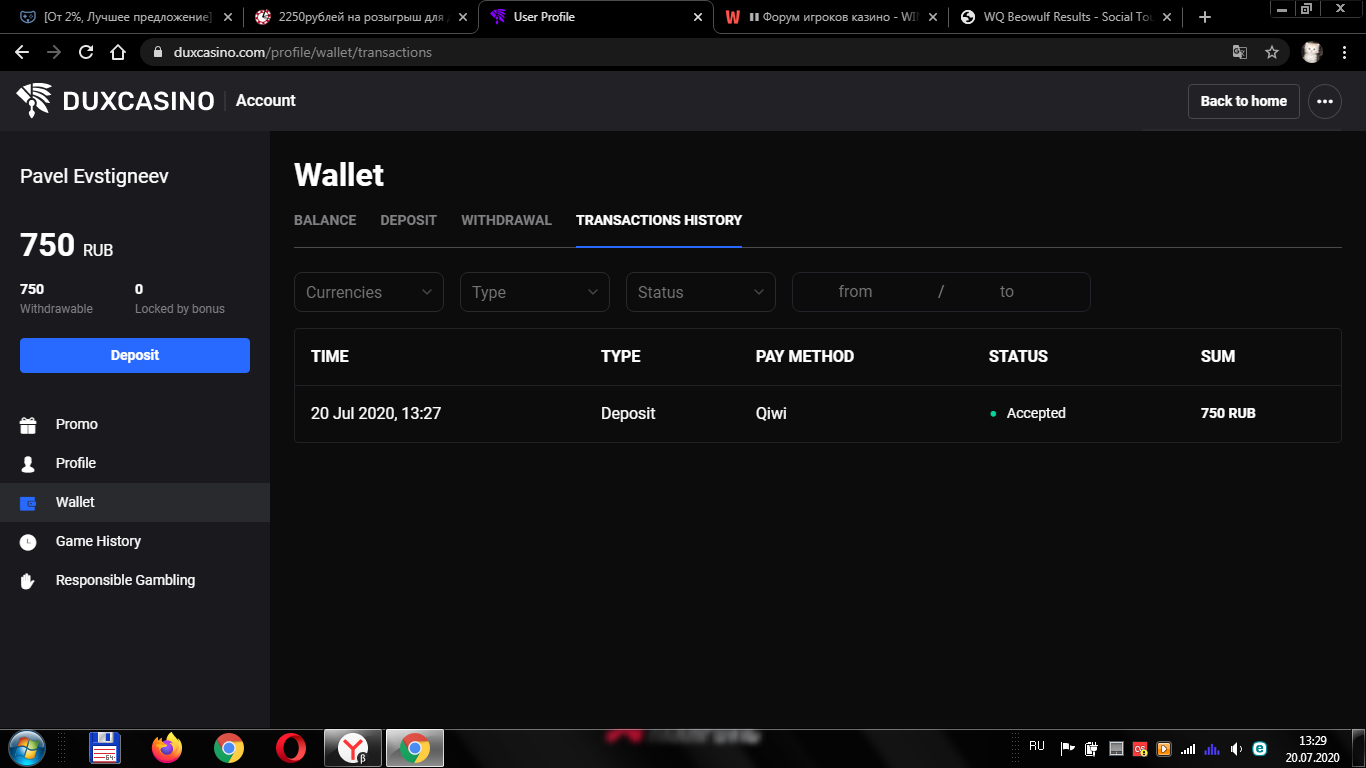The height and width of the screenshot is (768, 1366).
Task: Expand the Type filter dropdown
Action: pyautogui.click(x=534, y=292)
